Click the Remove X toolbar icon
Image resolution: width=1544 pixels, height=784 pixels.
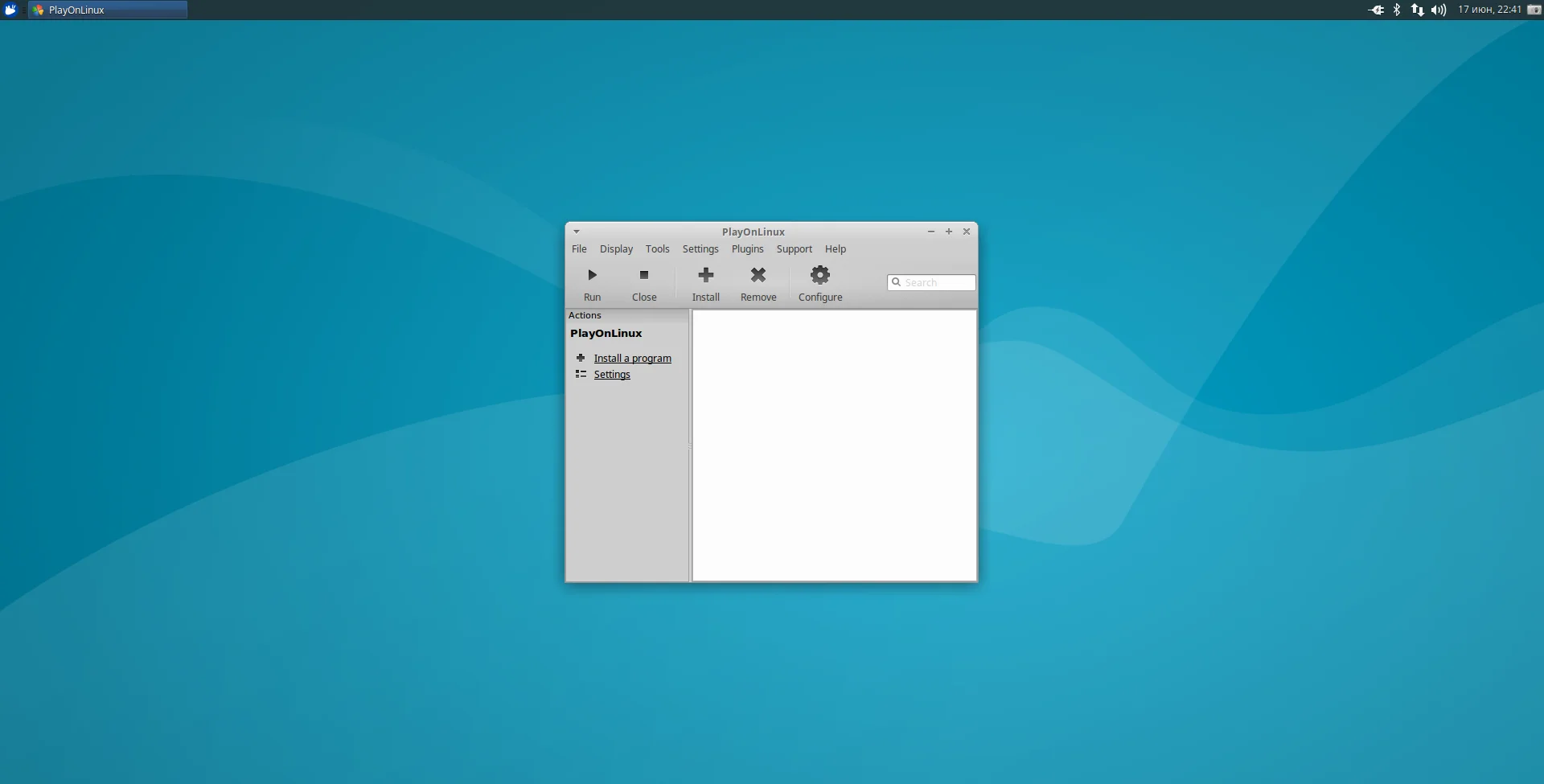click(x=758, y=275)
